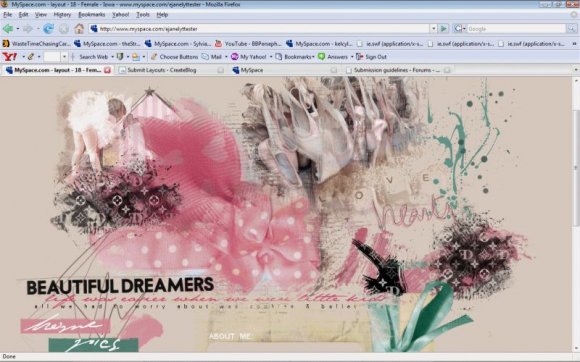
Task: Open the Tools menu
Action: point(143,15)
